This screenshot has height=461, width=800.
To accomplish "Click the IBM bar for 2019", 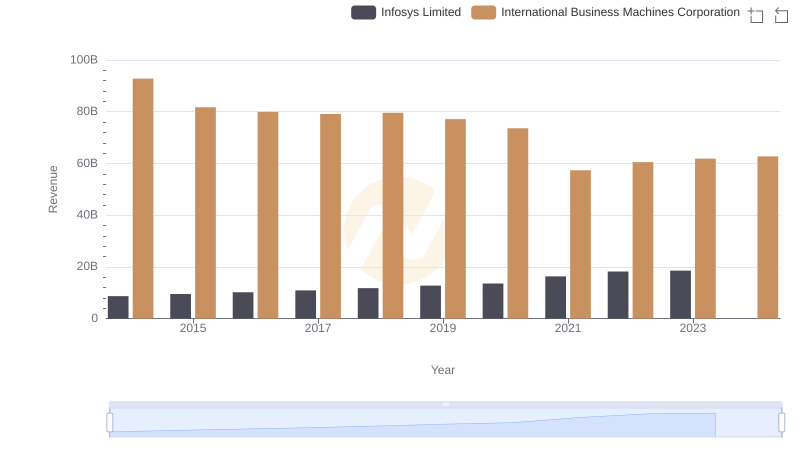I will pos(456,219).
